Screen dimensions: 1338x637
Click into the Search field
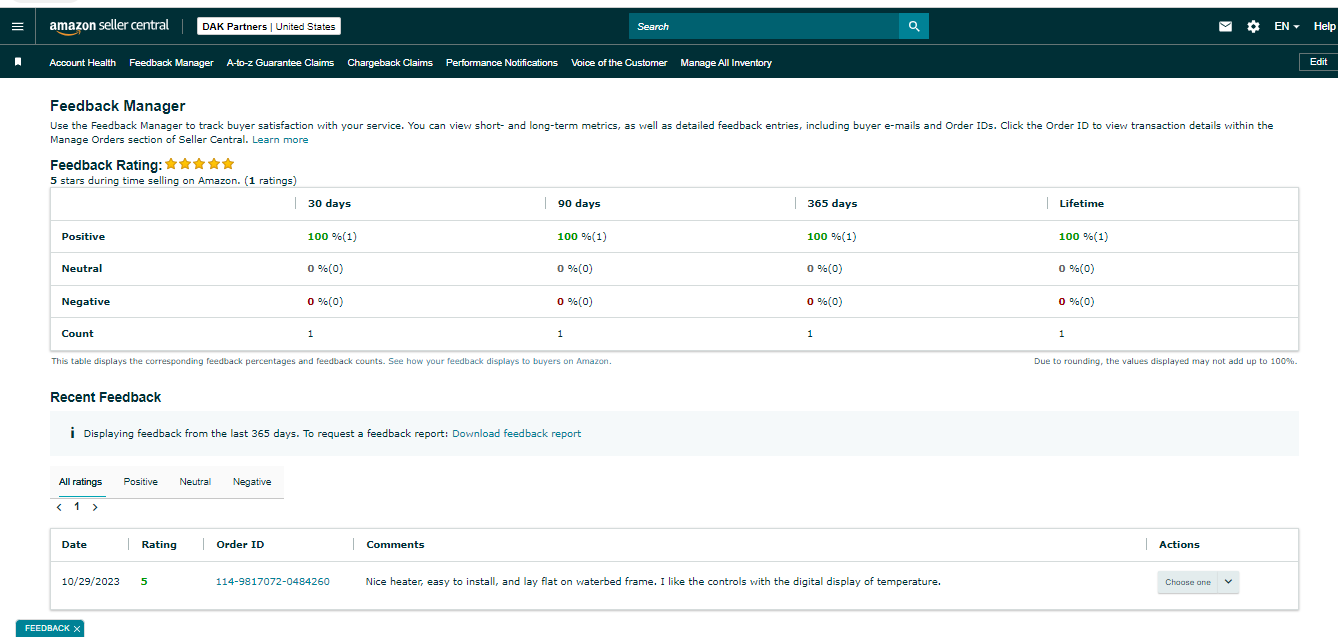click(764, 26)
